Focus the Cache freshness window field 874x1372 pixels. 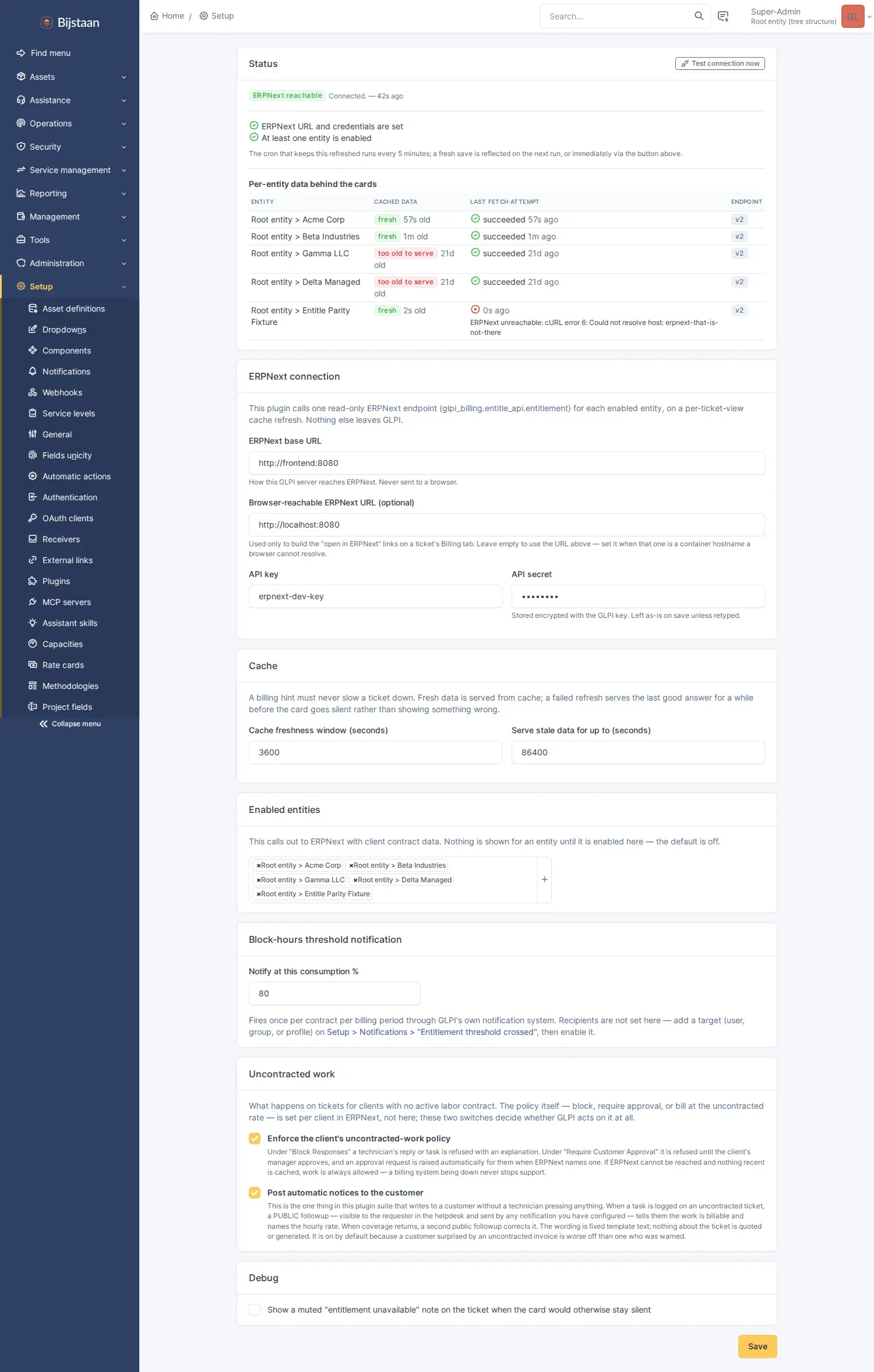coord(375,752)
